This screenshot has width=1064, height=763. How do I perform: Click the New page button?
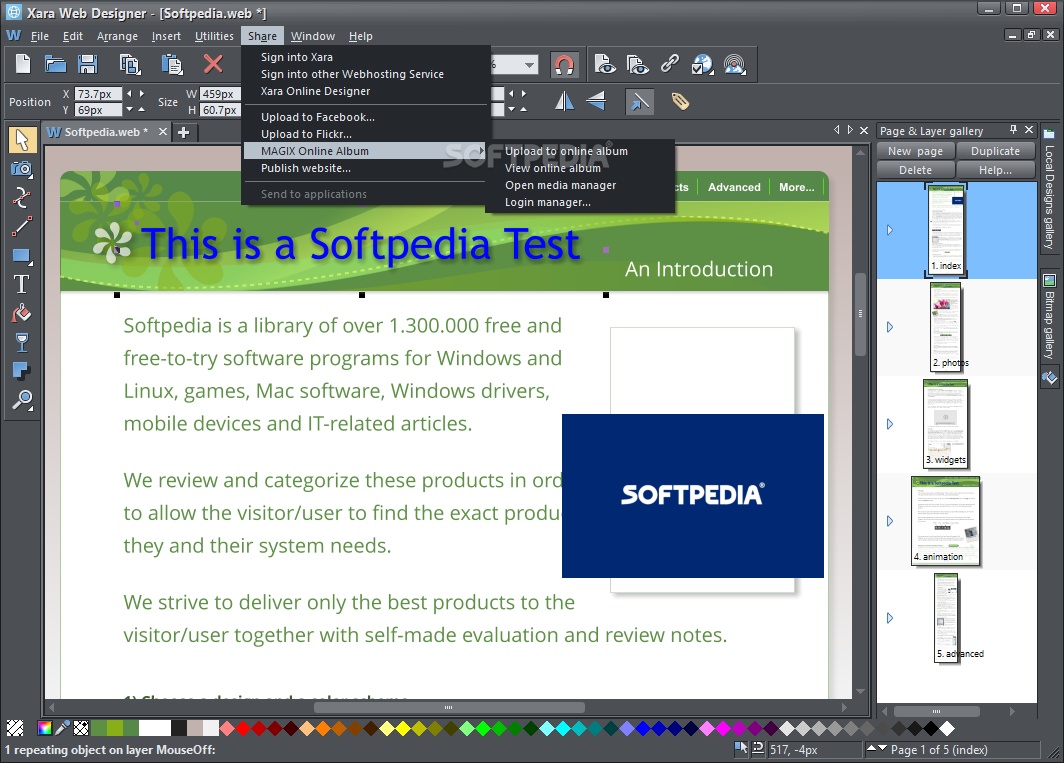[915, 151]
